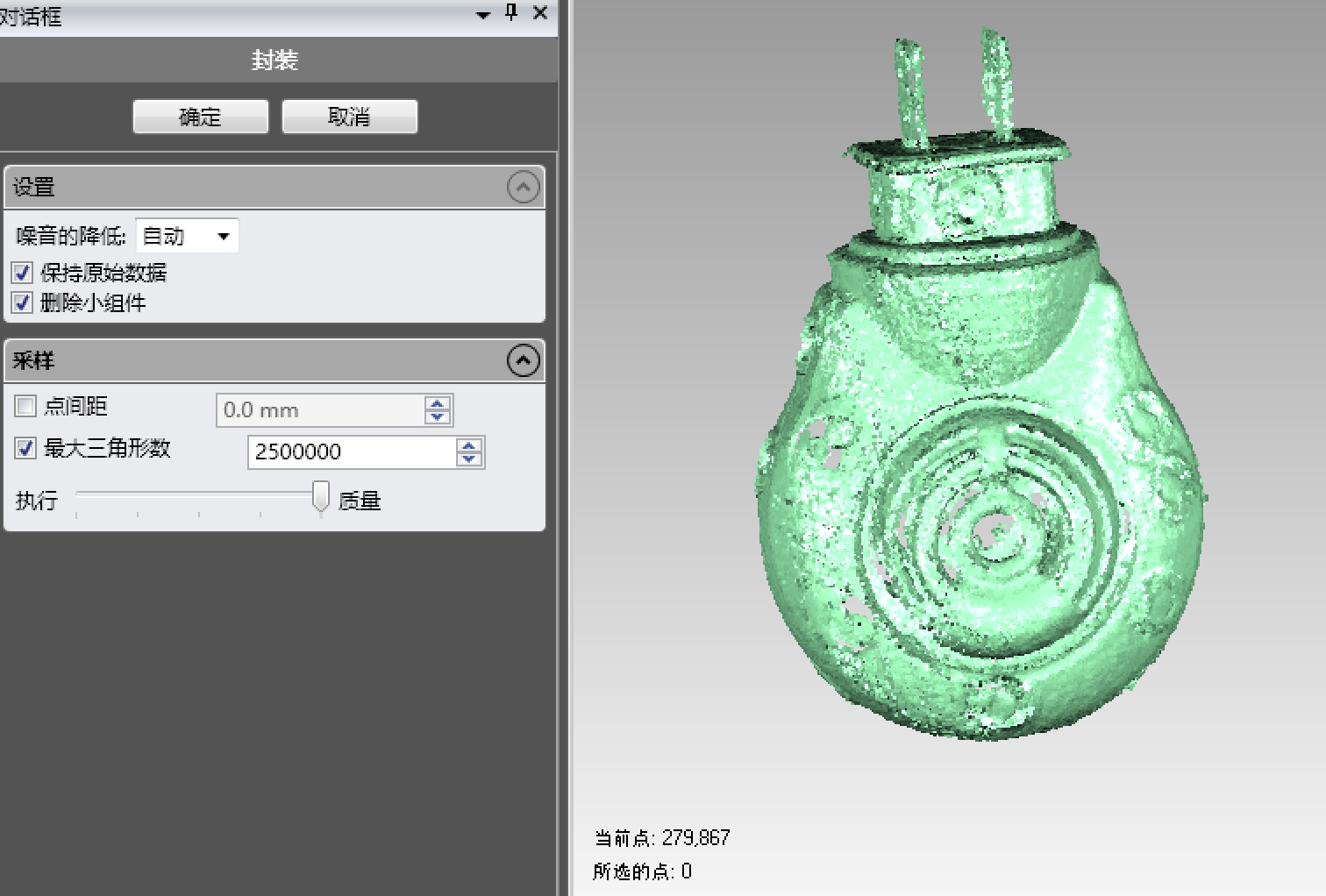Toggle the 保持原始数据 checkbox
This screenshot has height=896, width=1326.
coord(23,273)
